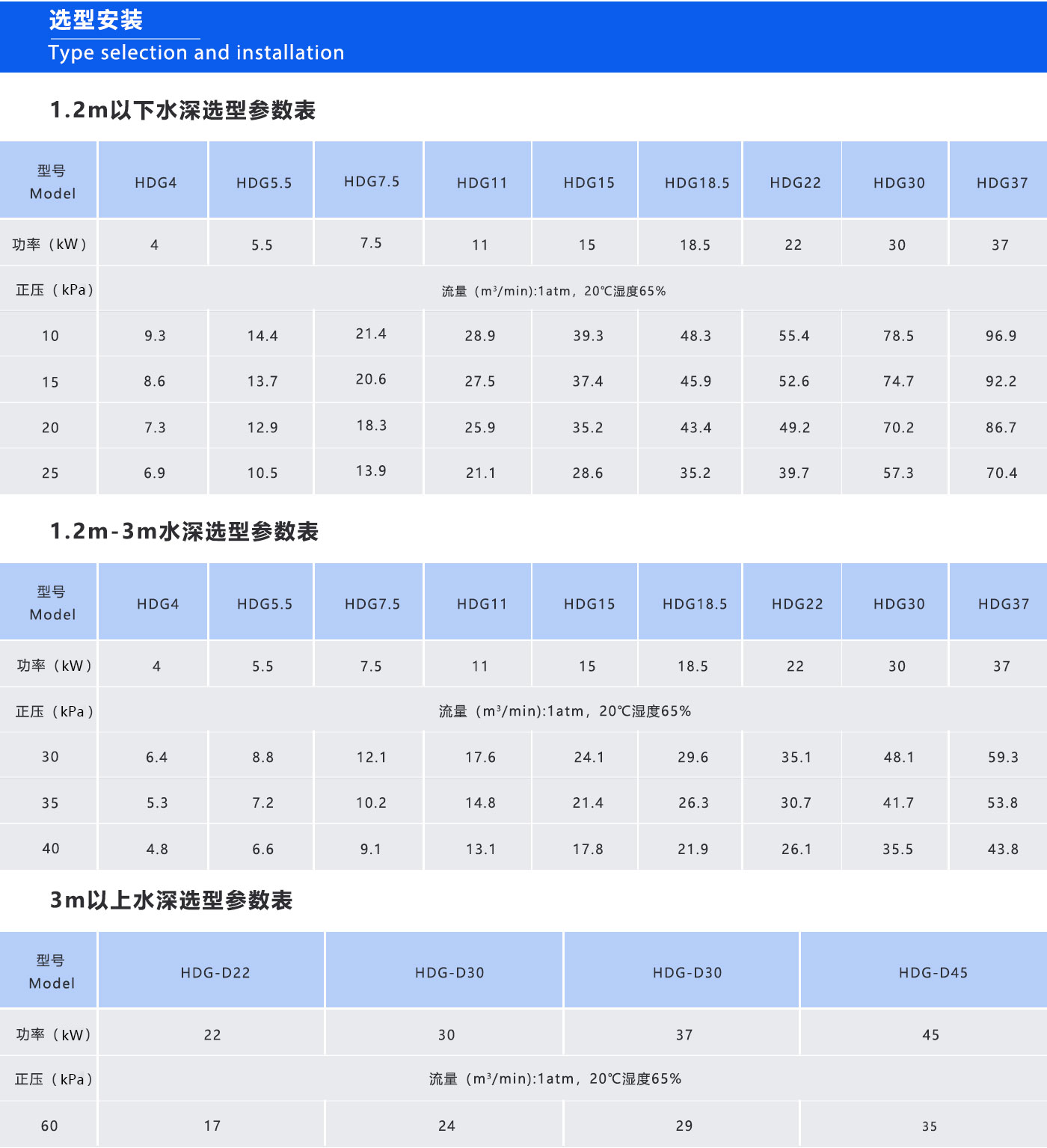
Task: Click the 9.3 flow value cell
Action: click(155, 337)
